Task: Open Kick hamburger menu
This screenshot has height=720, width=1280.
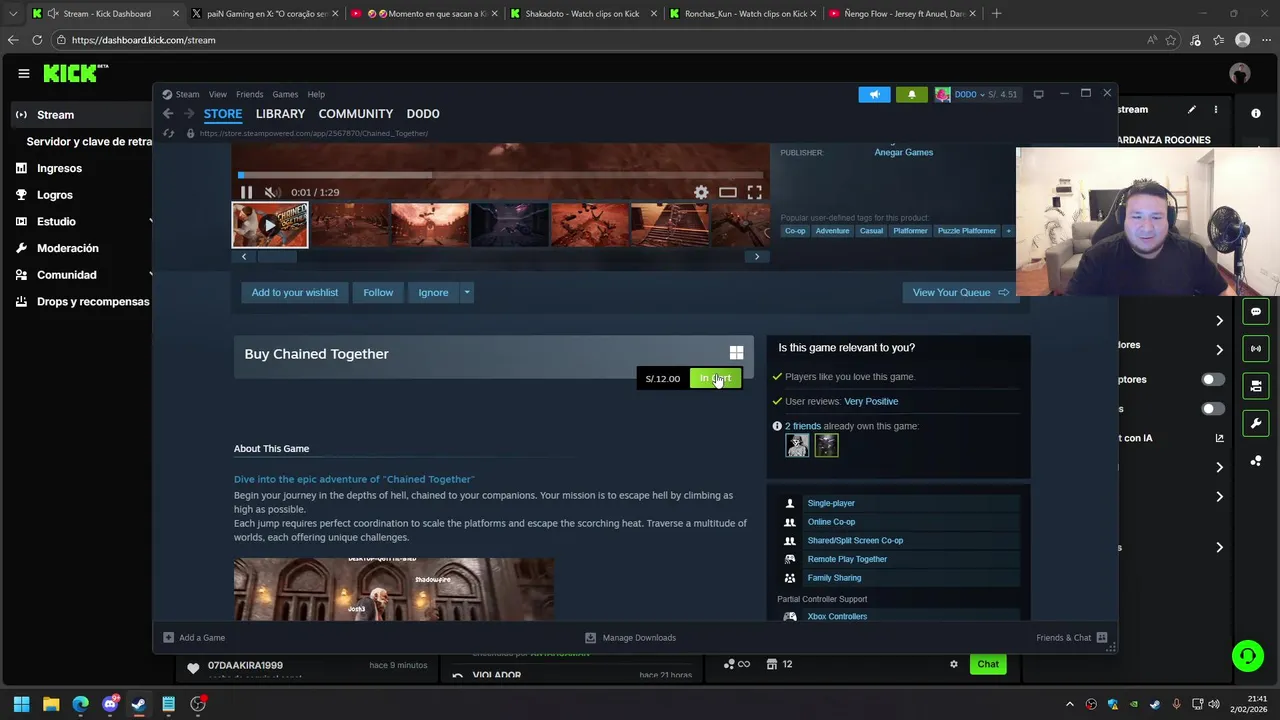Action: 23,73
